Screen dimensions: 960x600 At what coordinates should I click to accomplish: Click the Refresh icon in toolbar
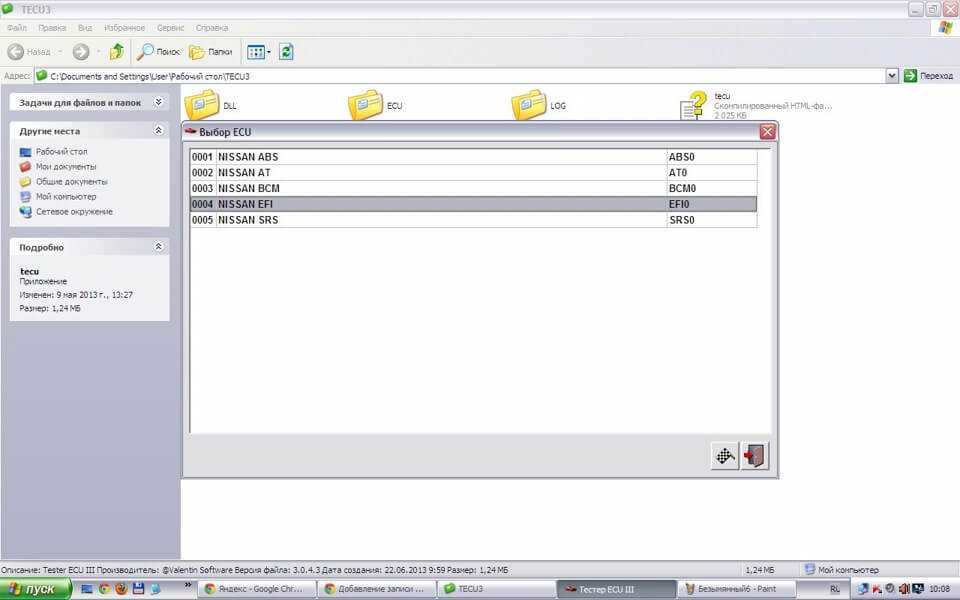click(x=286, y=52)
